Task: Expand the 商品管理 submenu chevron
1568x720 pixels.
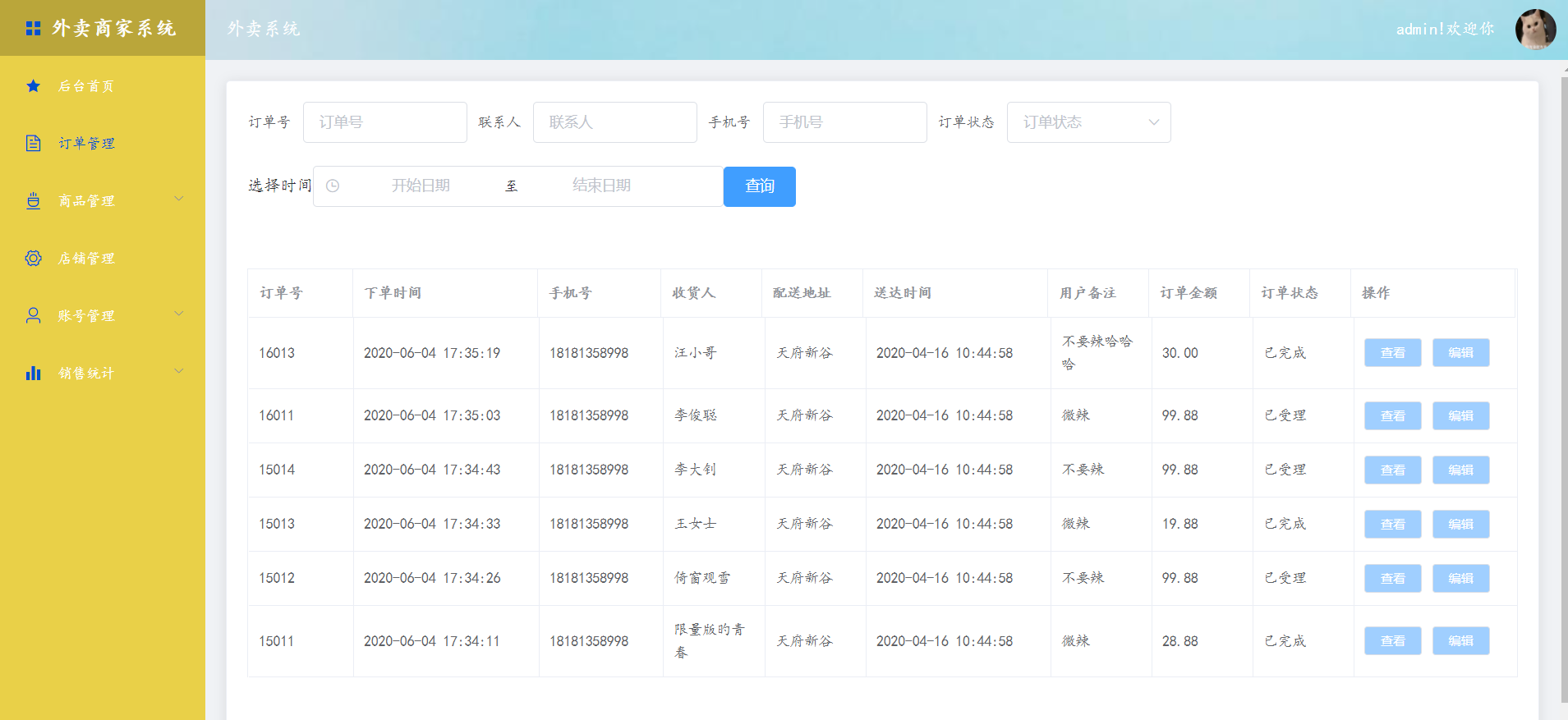Action: tap(178, 199)
